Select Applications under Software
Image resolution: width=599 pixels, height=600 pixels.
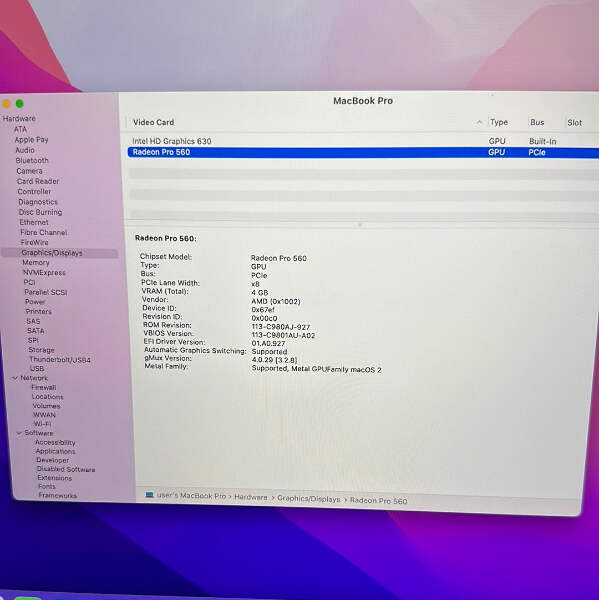(55, 451)
